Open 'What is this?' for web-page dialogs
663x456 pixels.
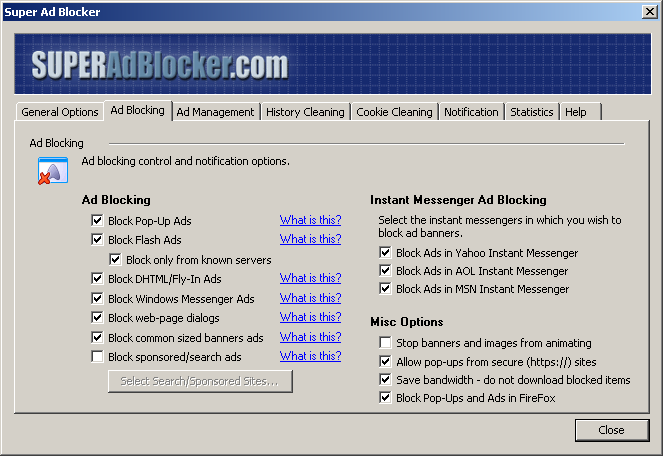310,317
